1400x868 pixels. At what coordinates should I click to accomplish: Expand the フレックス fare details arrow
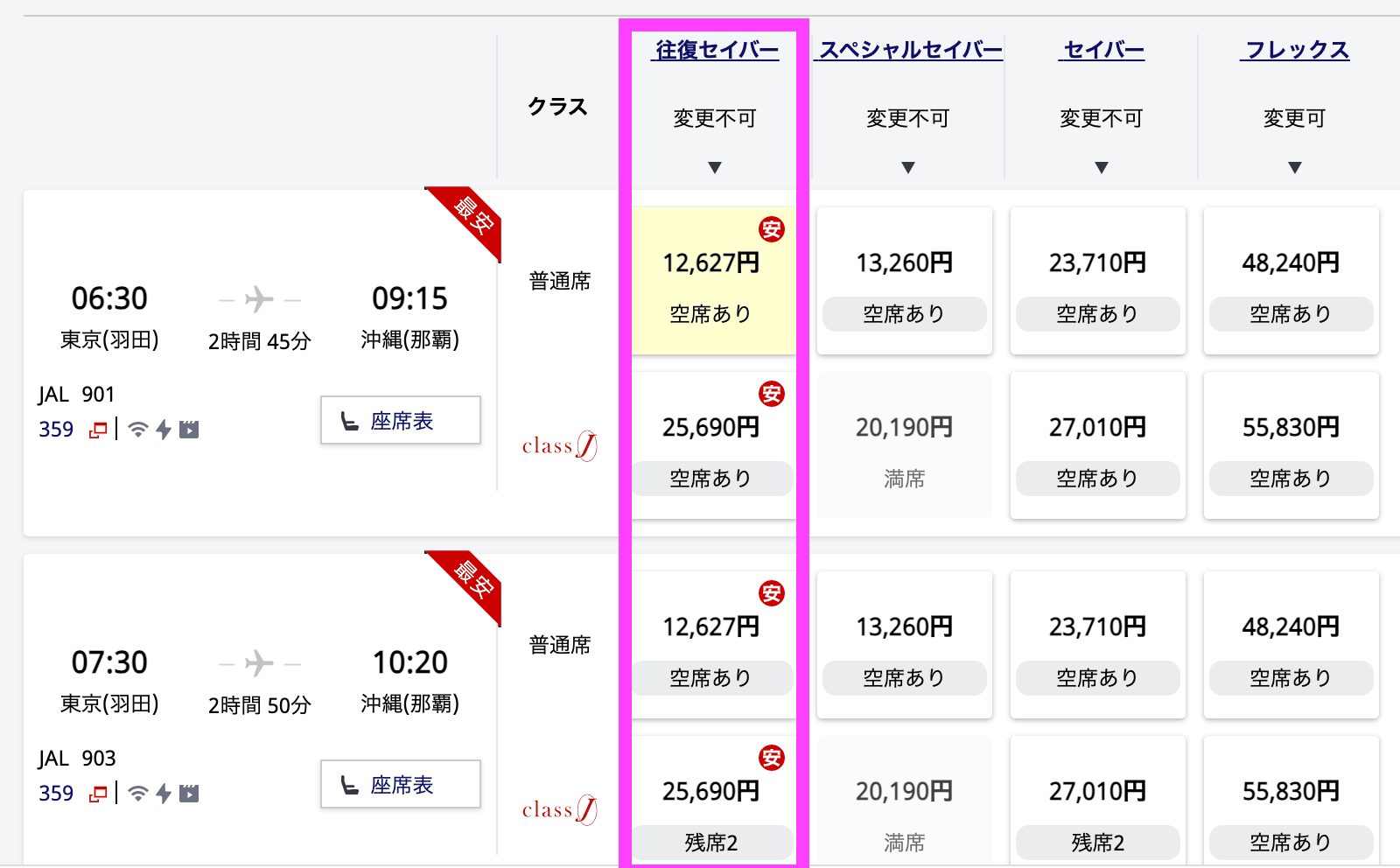[x=1295, y=167]
